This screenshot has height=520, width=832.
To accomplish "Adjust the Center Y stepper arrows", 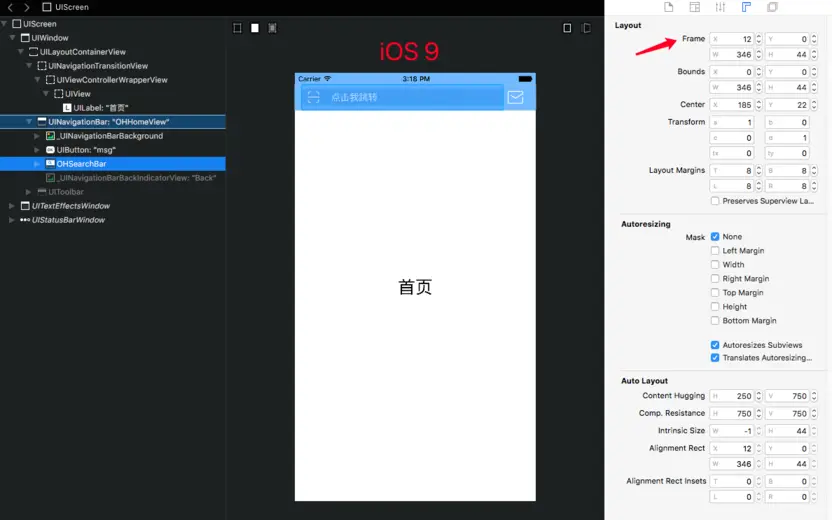I will tap(814, 105).
